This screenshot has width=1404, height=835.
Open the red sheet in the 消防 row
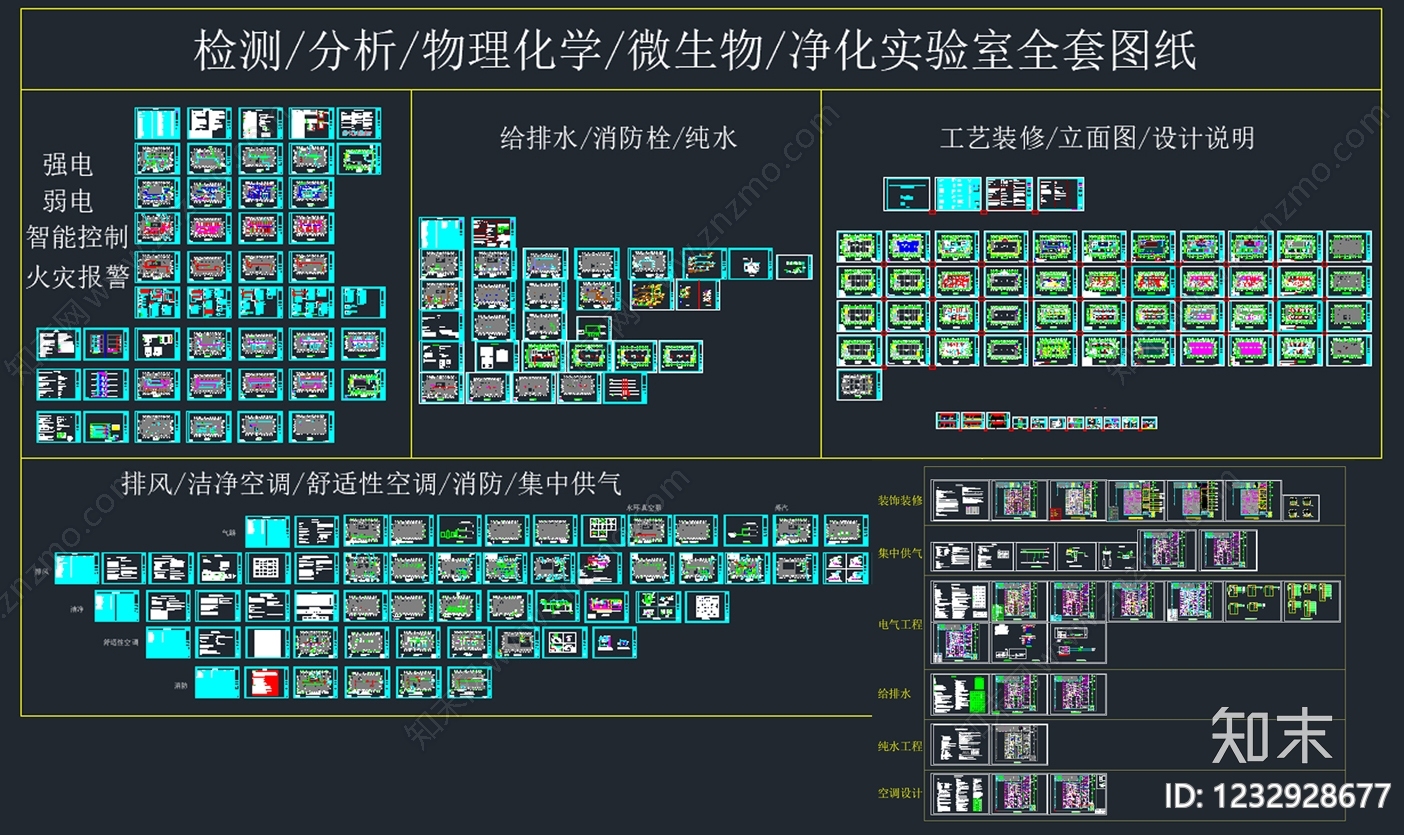(268, 683)
